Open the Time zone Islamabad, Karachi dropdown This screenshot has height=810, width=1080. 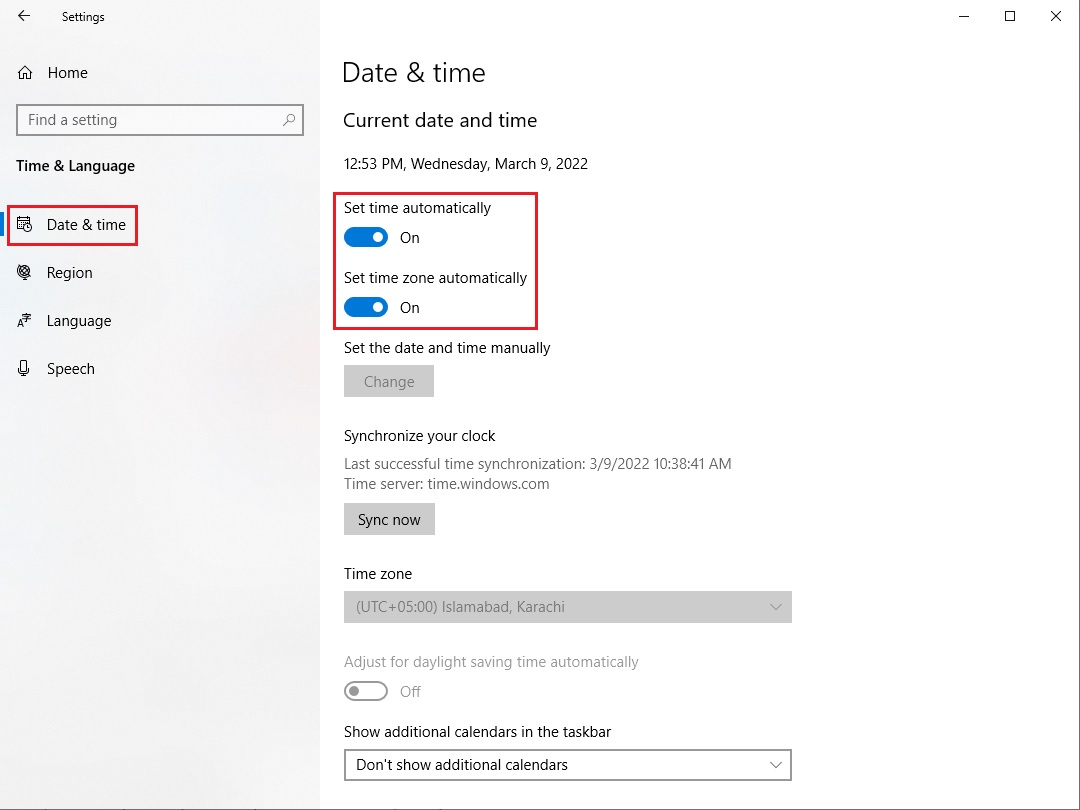point(568,607)
